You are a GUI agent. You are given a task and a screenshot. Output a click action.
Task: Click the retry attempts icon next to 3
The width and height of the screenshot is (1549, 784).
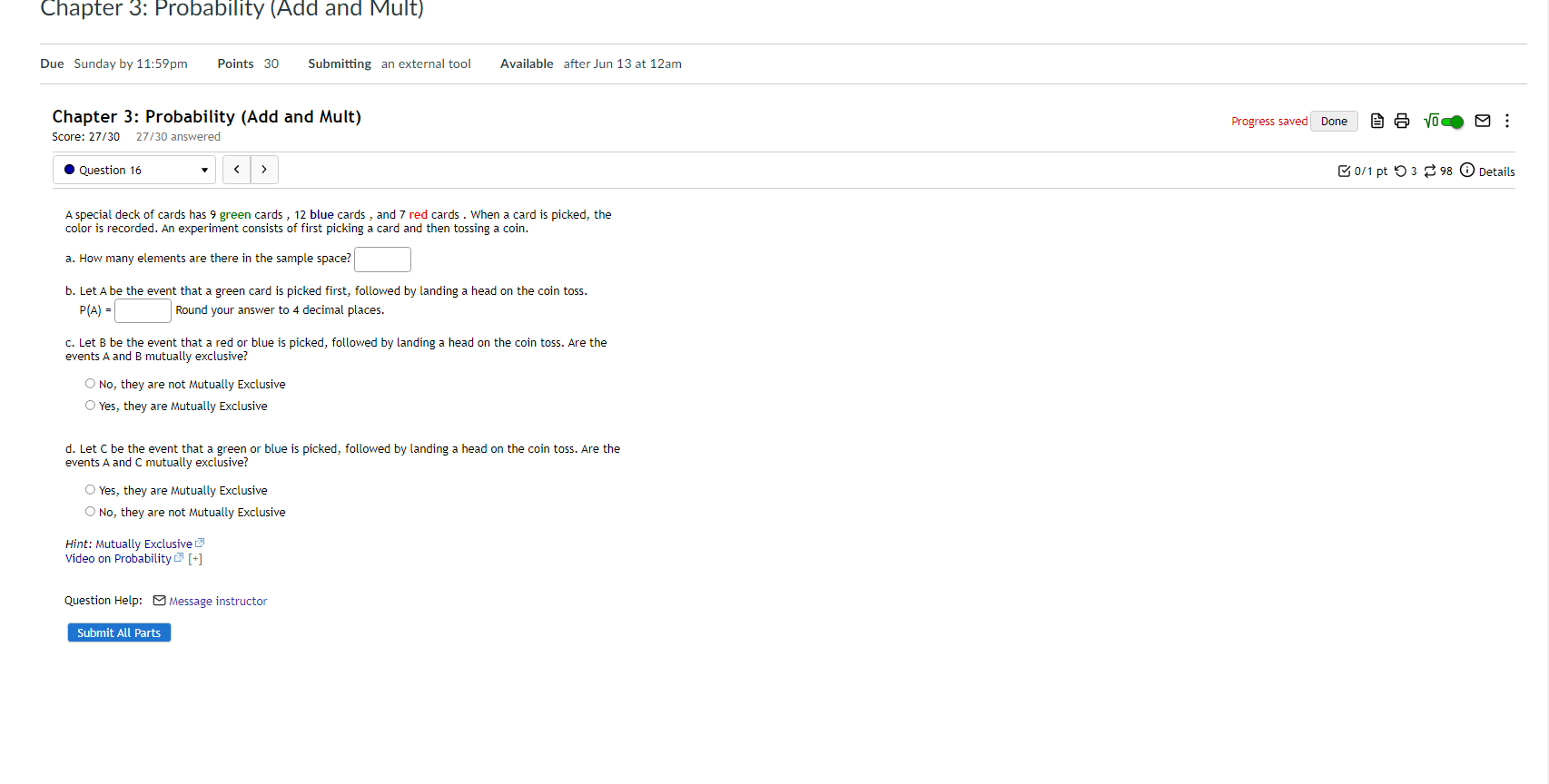[1400, 171]
